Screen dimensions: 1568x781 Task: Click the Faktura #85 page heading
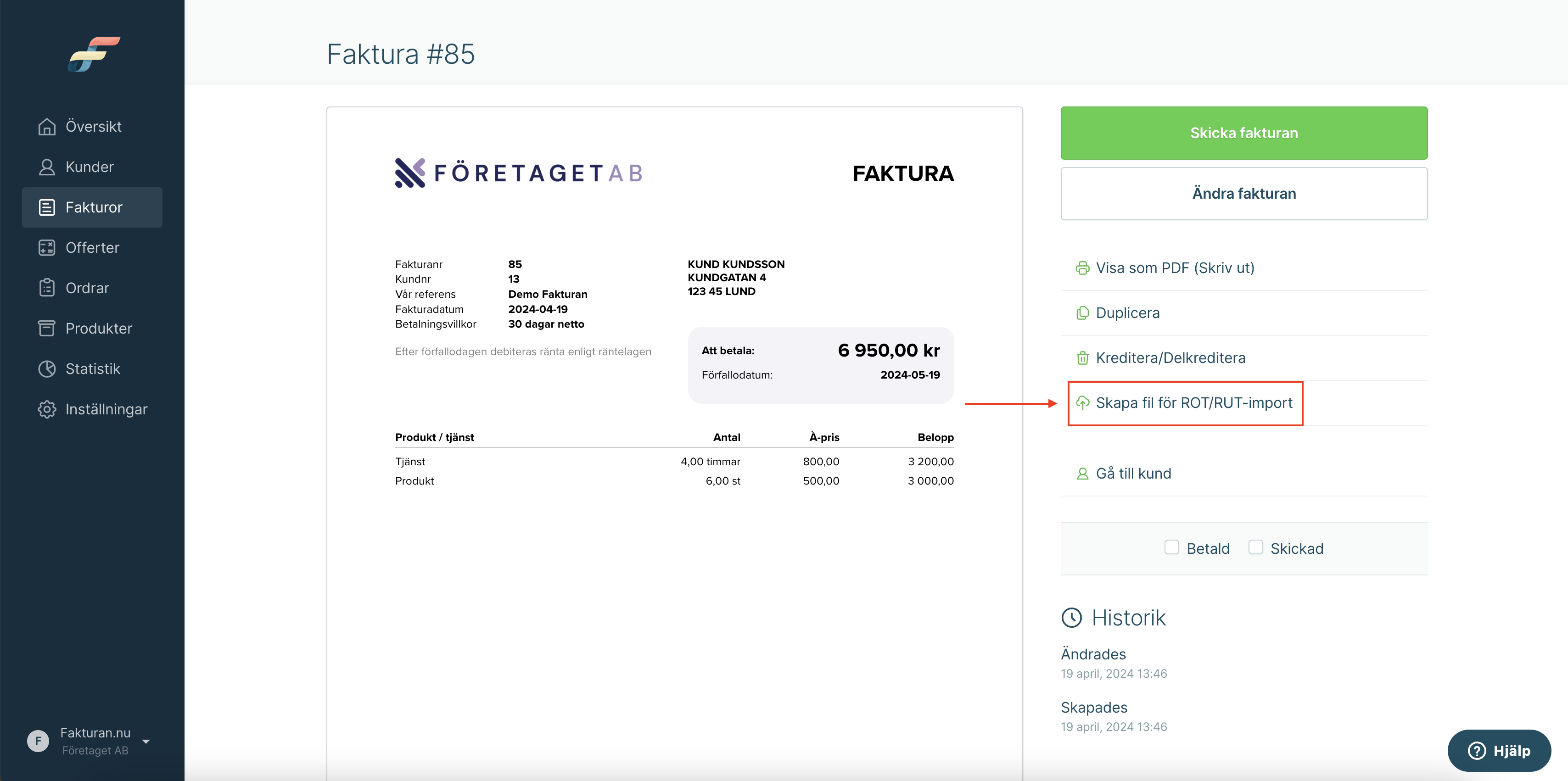pyautogui.click(x=401, y=54)
